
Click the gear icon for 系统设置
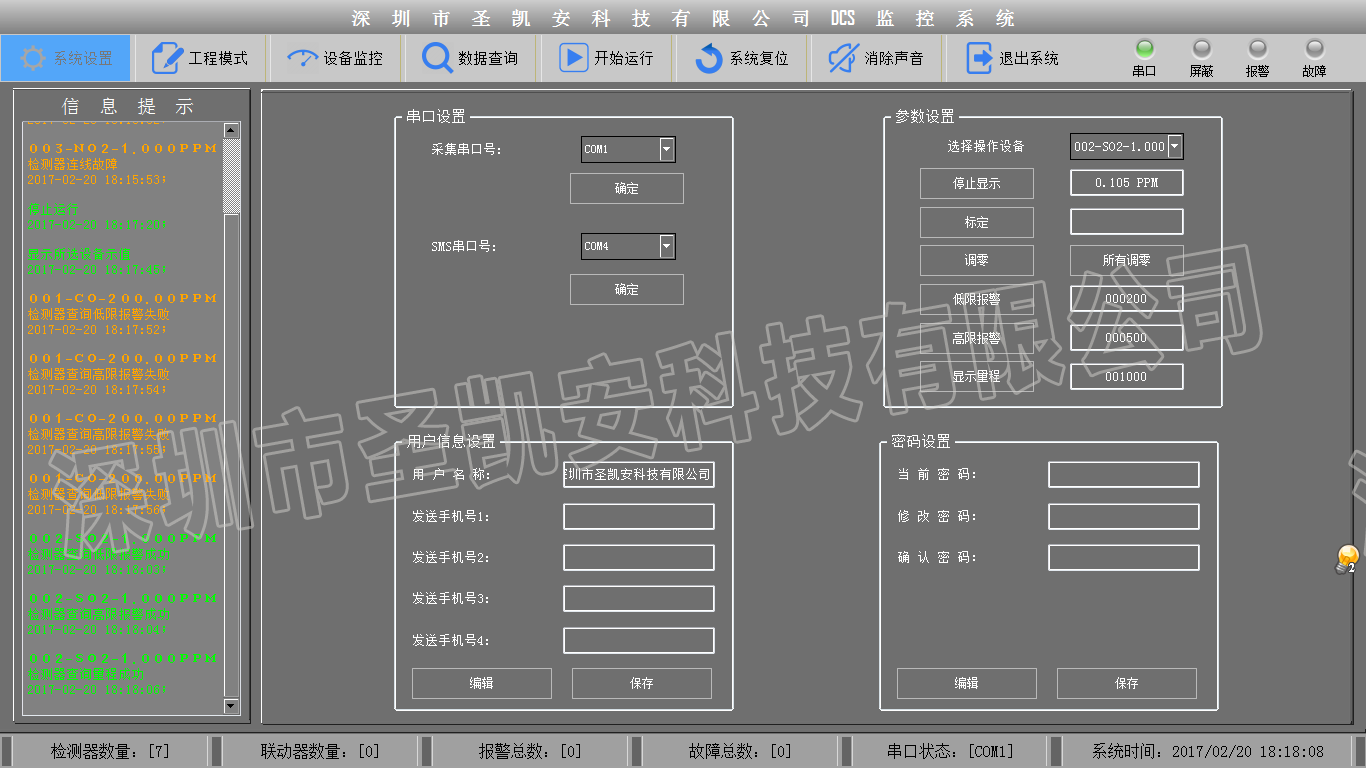33,58
